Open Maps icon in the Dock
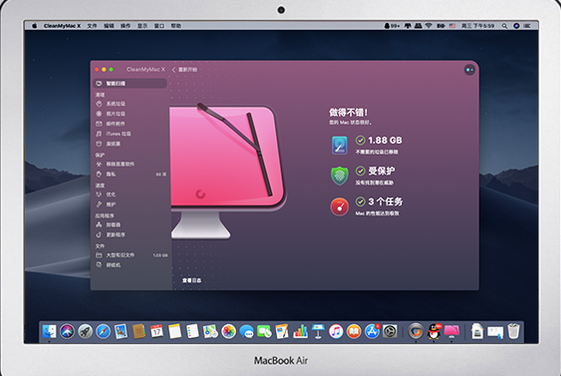Image resolution: width=561 pixels, height=376 pixels. point(210,332)
